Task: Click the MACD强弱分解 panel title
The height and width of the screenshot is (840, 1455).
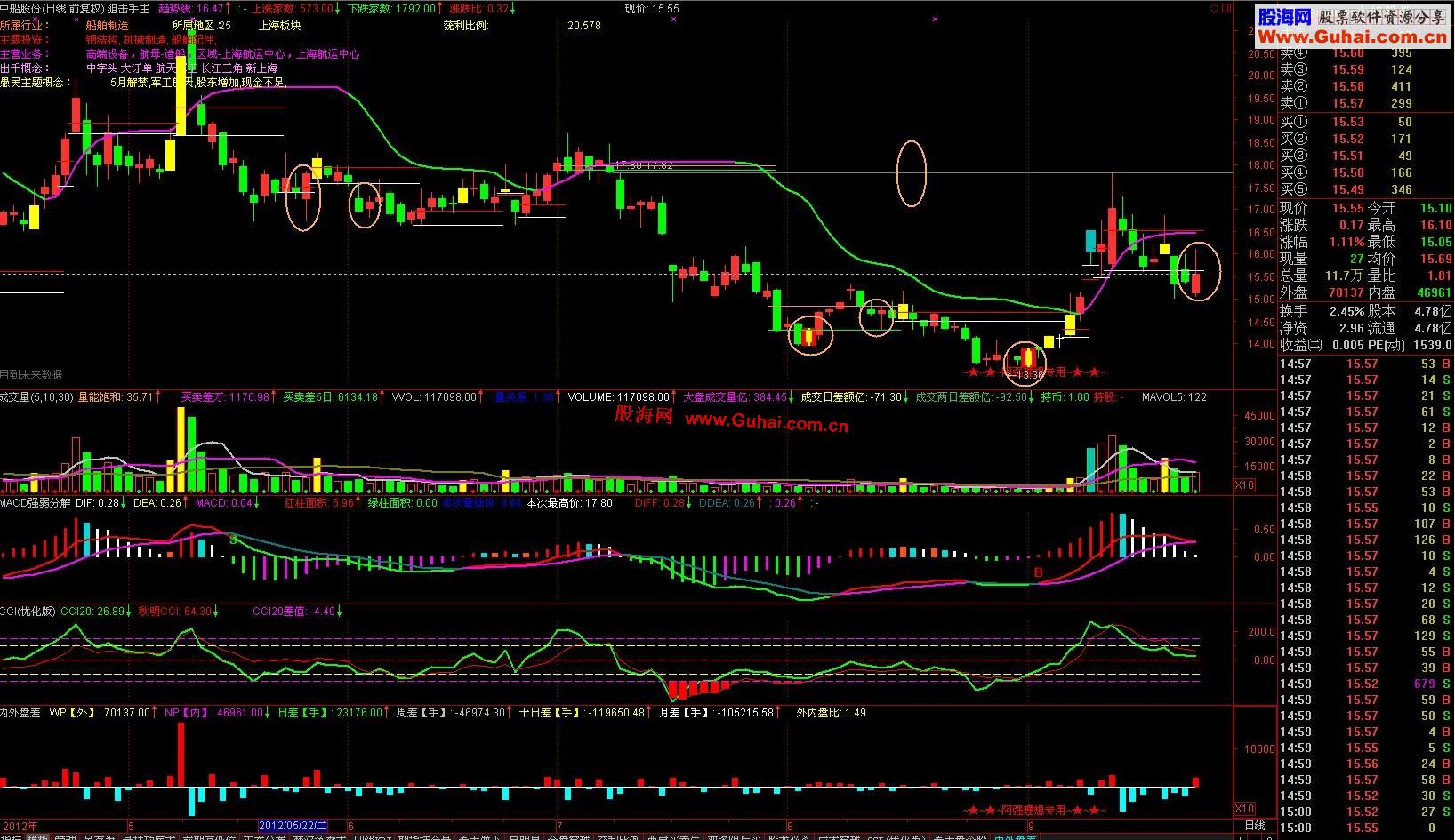Action: [36, 503]
